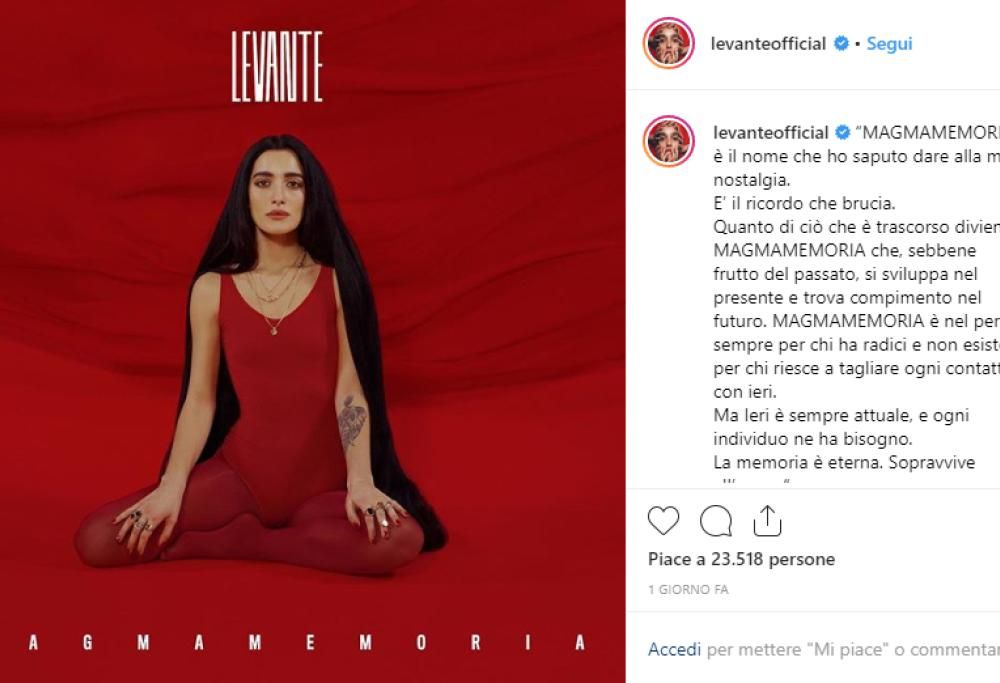Click the MAGMAMEMORIA lettering at cover bottom
Viewport: 1000px width, 683px height.
(306, 642)
